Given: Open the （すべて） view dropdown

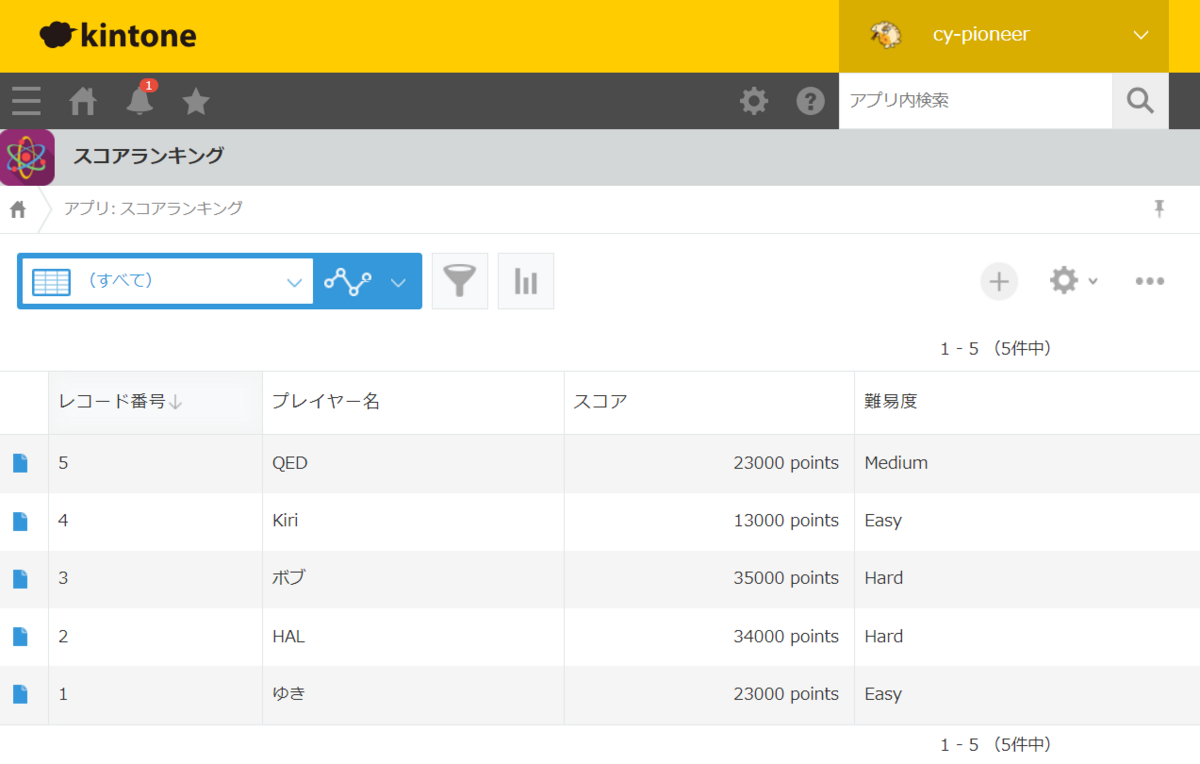Looking at the screenshot, I should click(167, 282).
